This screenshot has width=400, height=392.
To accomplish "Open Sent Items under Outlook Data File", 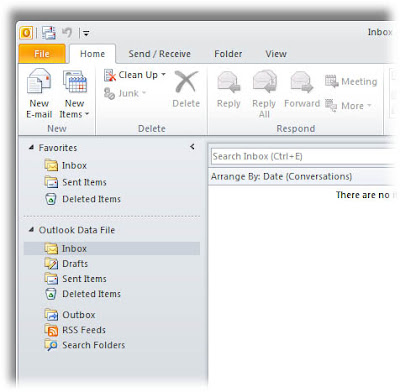I will tap(84, 279).
